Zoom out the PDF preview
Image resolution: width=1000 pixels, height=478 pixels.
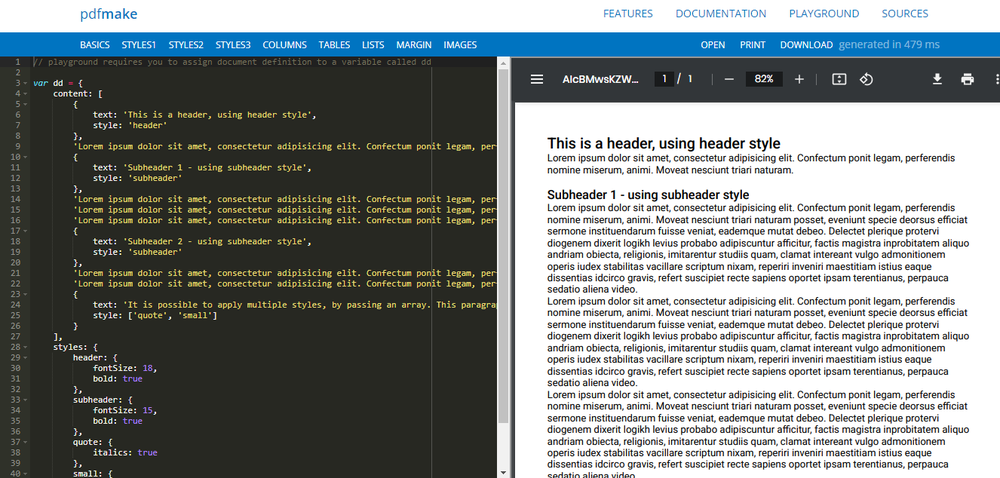pos(730,79)
